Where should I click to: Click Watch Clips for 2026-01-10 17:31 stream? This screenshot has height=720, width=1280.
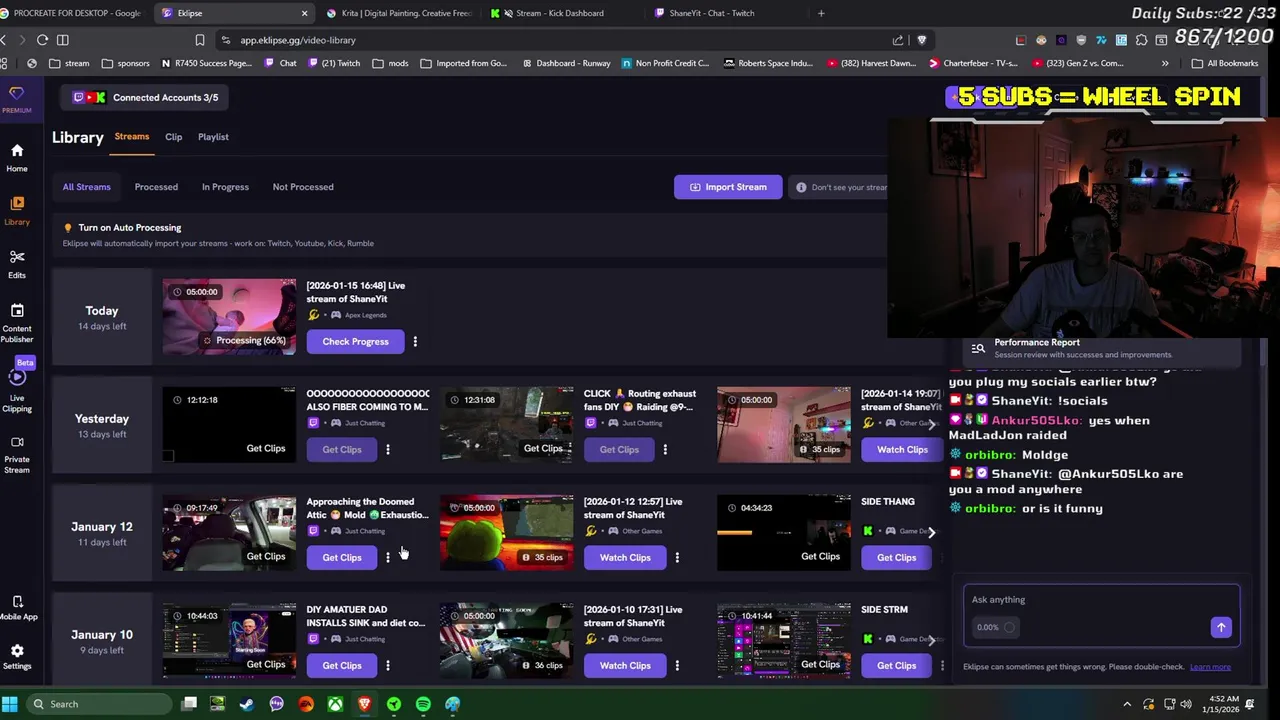point(625,666)
